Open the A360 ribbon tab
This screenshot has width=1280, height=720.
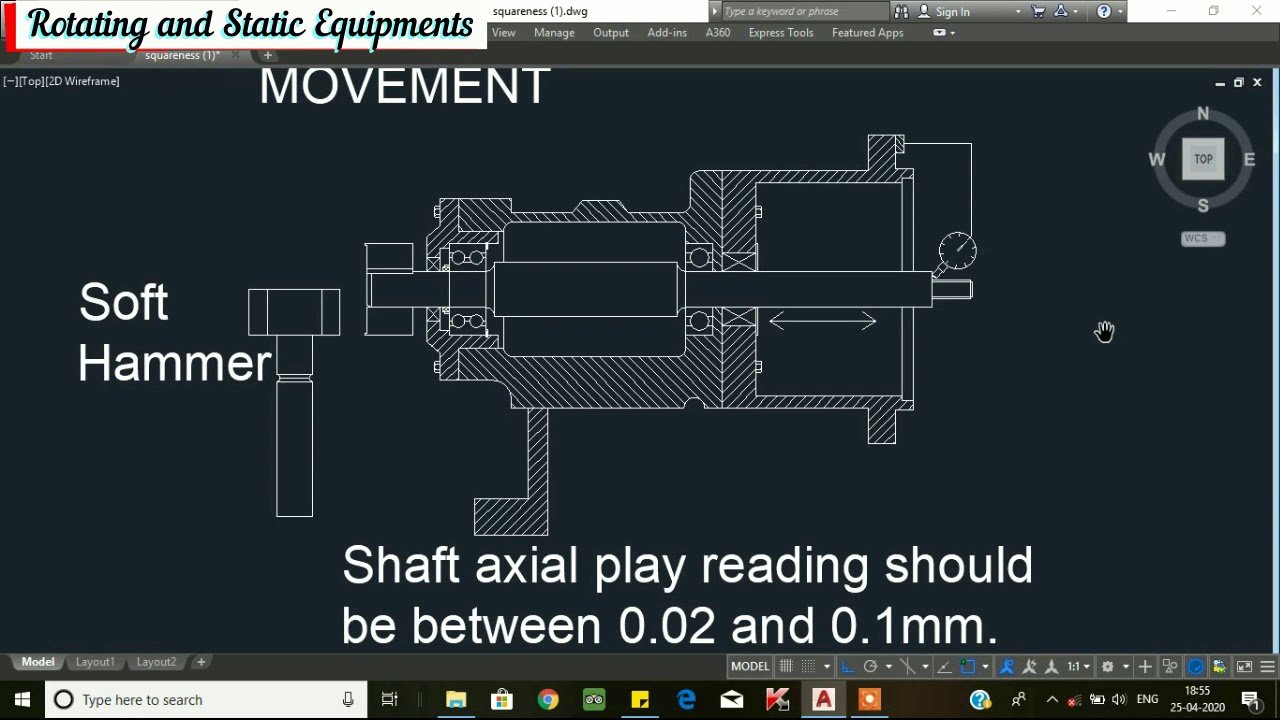(x=718, y=33)
